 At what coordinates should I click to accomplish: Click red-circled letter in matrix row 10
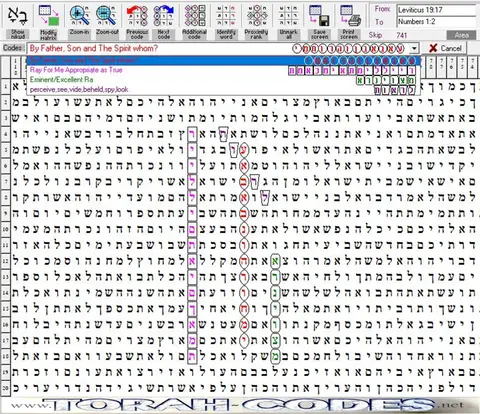[244, 229]
